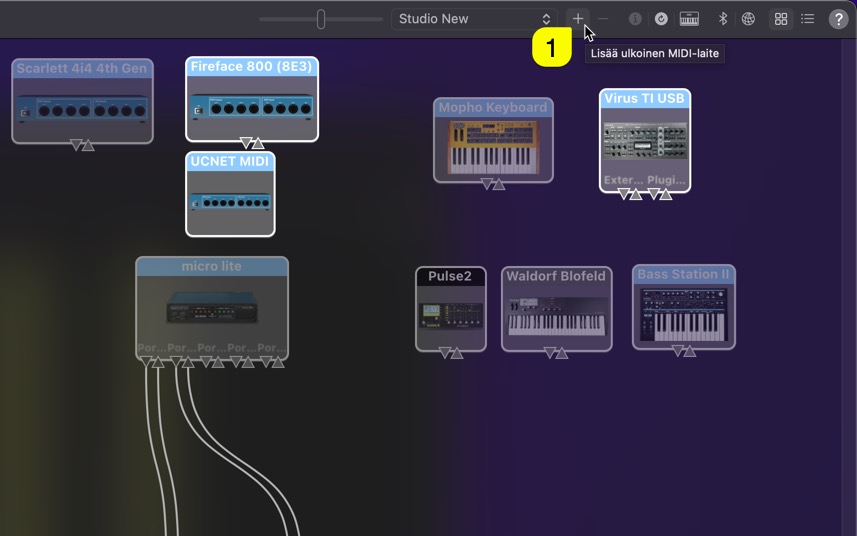Image resolution: width=857 pixels, height=536 pixels.
Task: Open device info with the i icon
Action: pyautogui.click(x=635, y=19)
